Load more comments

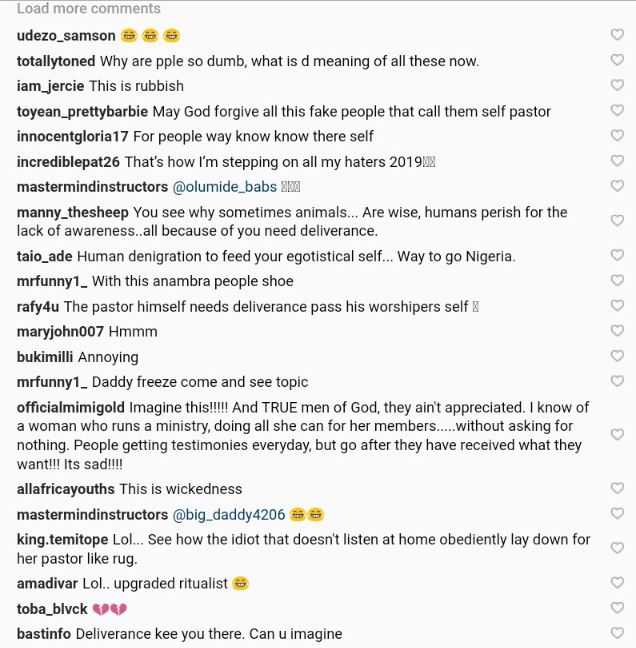(x=89, y=9)
